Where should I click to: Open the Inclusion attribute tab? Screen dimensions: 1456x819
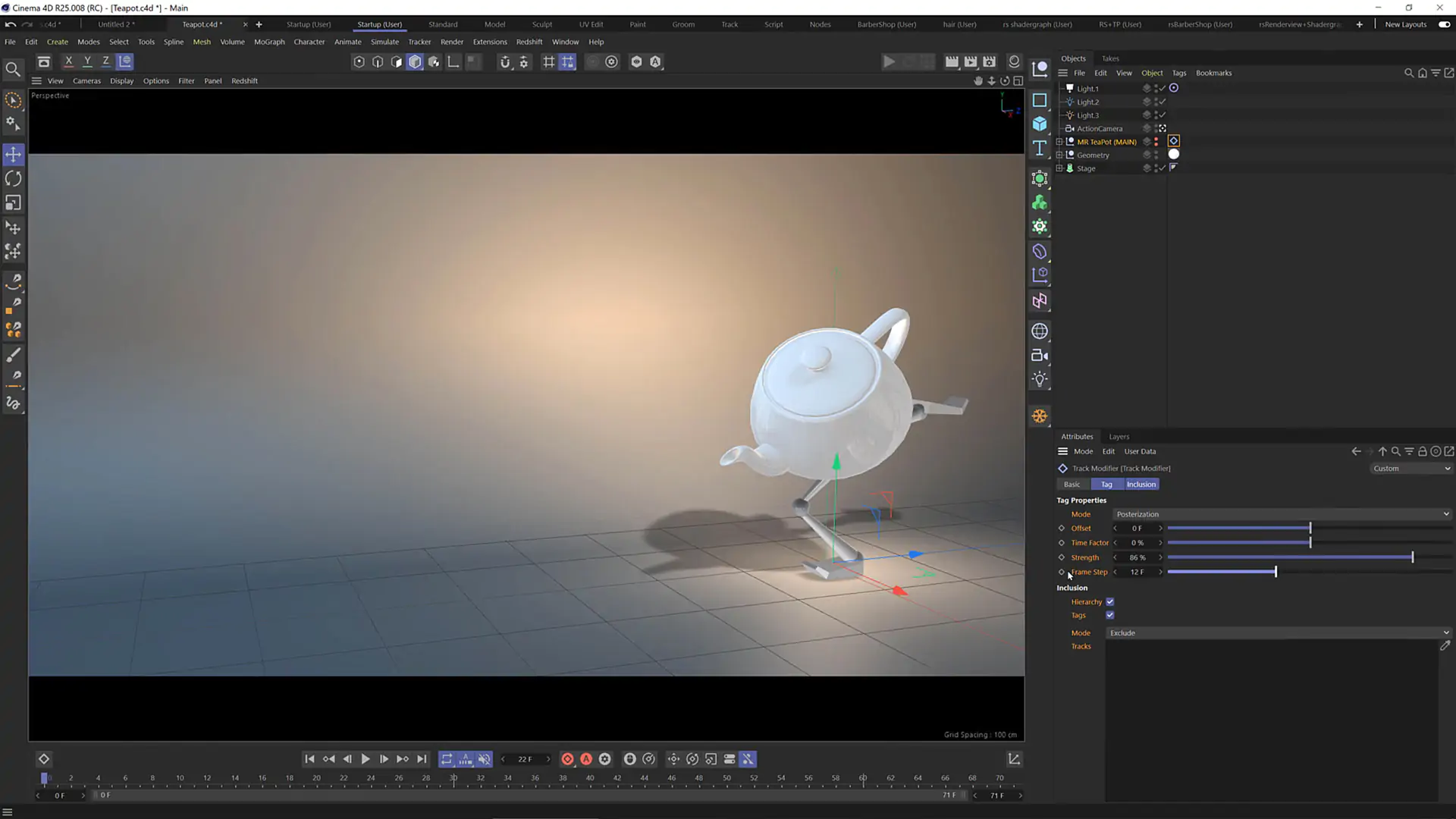pyautogui.click(x=1141, y=485)
